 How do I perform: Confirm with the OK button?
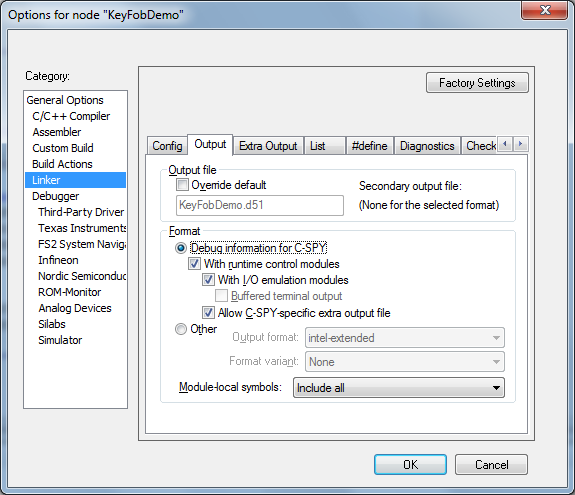410,465
